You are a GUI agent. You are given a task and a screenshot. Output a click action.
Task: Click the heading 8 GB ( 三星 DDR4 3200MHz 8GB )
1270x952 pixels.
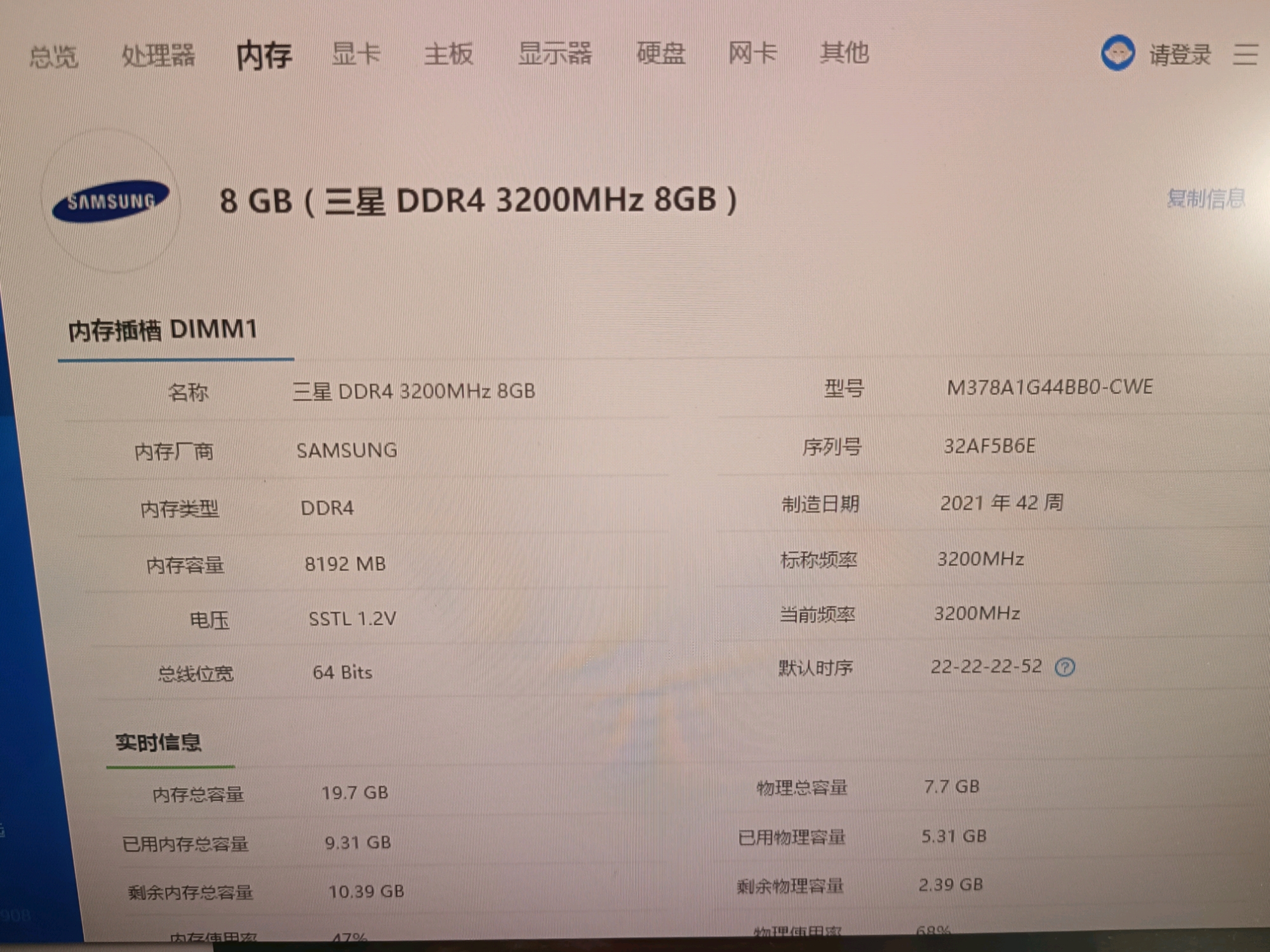(x=479, y=201)
